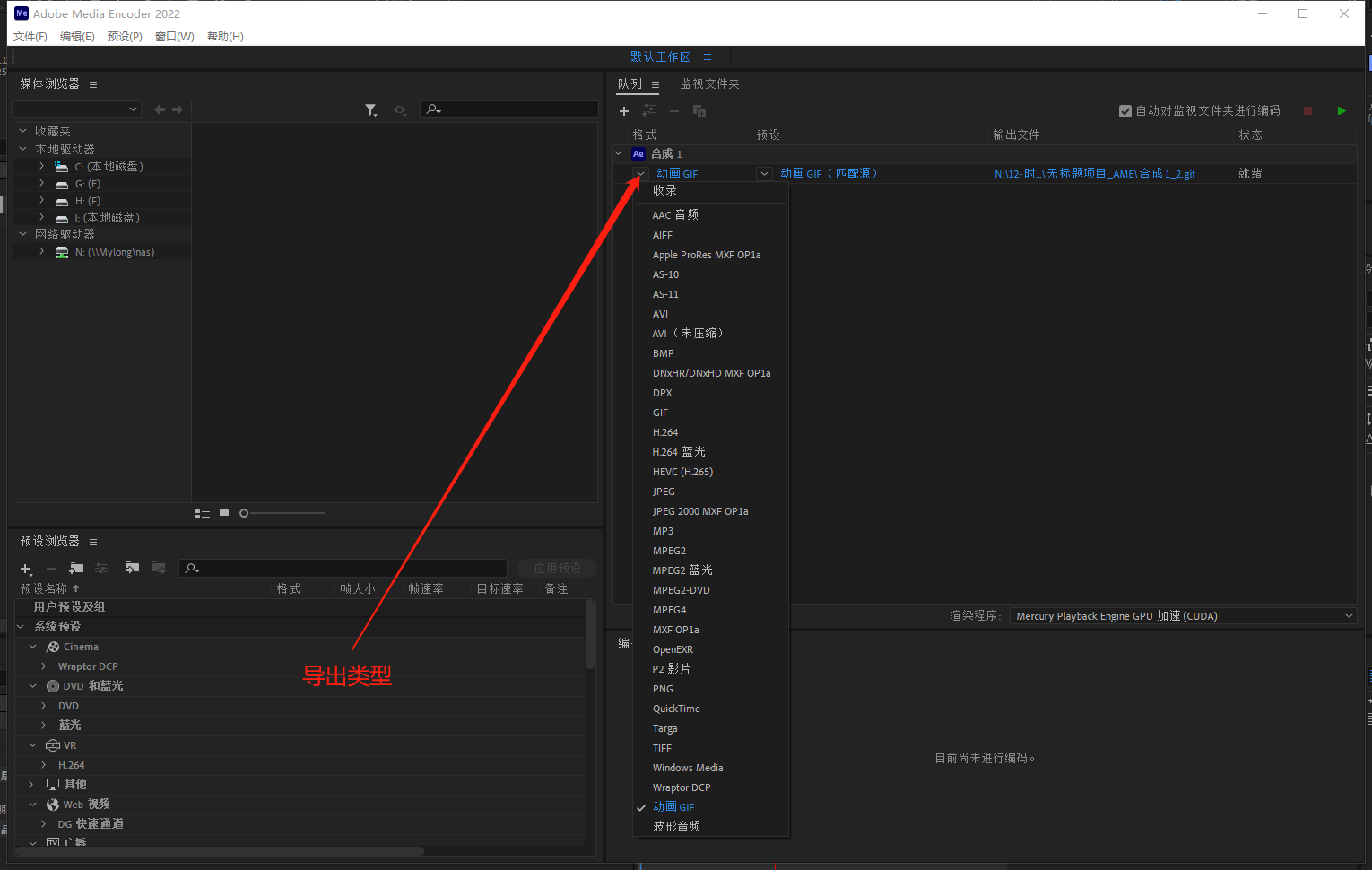Screen dimensions: 1372x870
Task: Open the queue panel menu icon
Action: (656, 84)
